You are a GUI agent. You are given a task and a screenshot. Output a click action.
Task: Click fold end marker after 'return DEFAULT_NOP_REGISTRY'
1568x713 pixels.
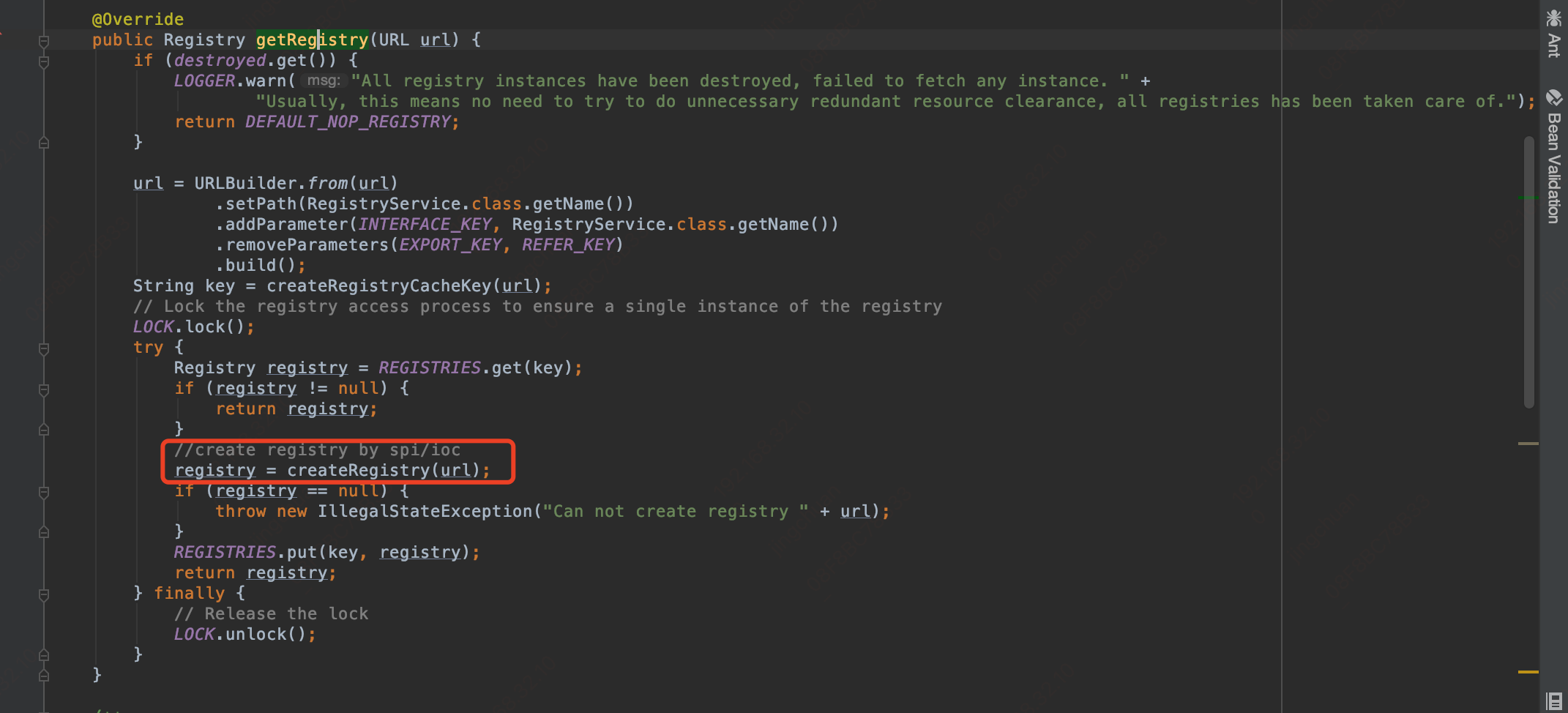point(44,143)
